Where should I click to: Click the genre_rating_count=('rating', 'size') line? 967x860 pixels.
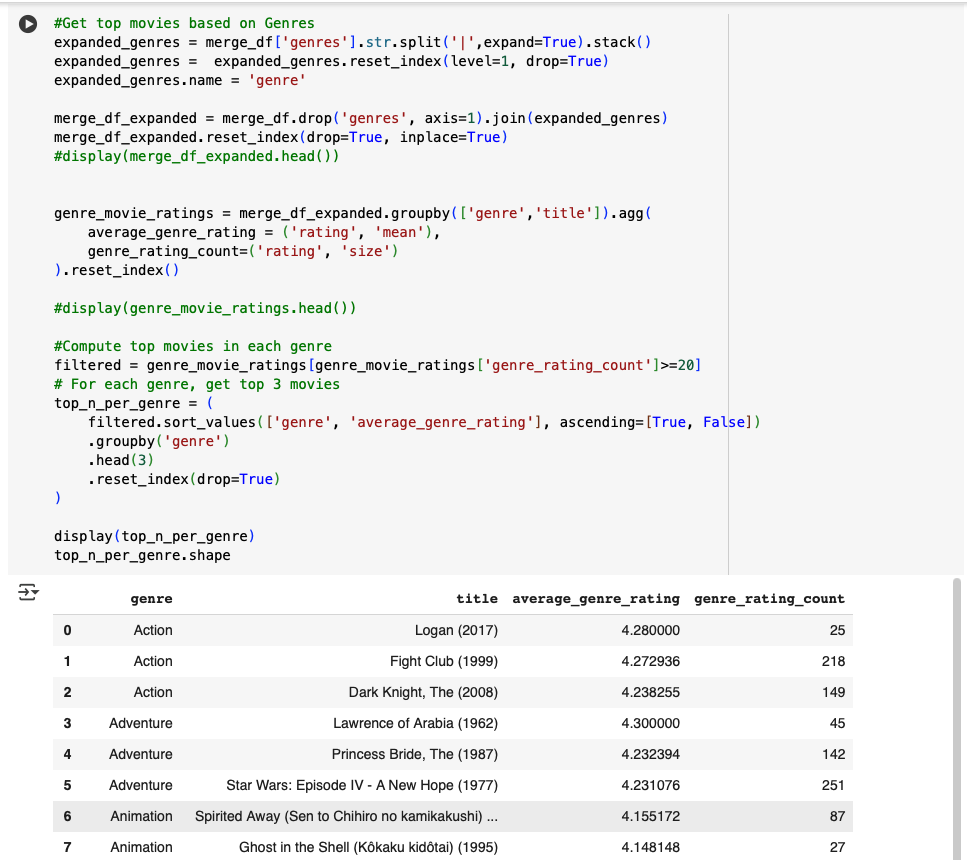tap(242, 251)
